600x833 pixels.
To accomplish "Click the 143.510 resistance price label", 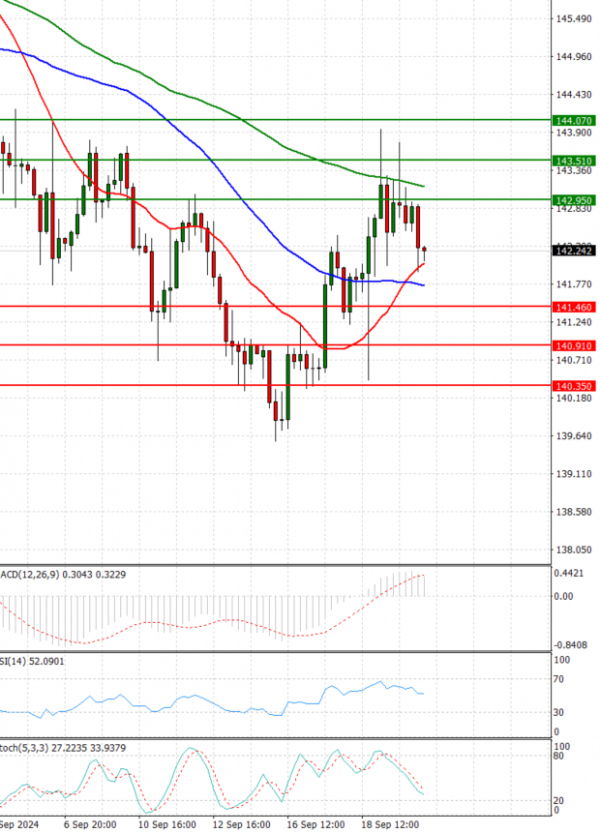I will (x=574, y=160).
